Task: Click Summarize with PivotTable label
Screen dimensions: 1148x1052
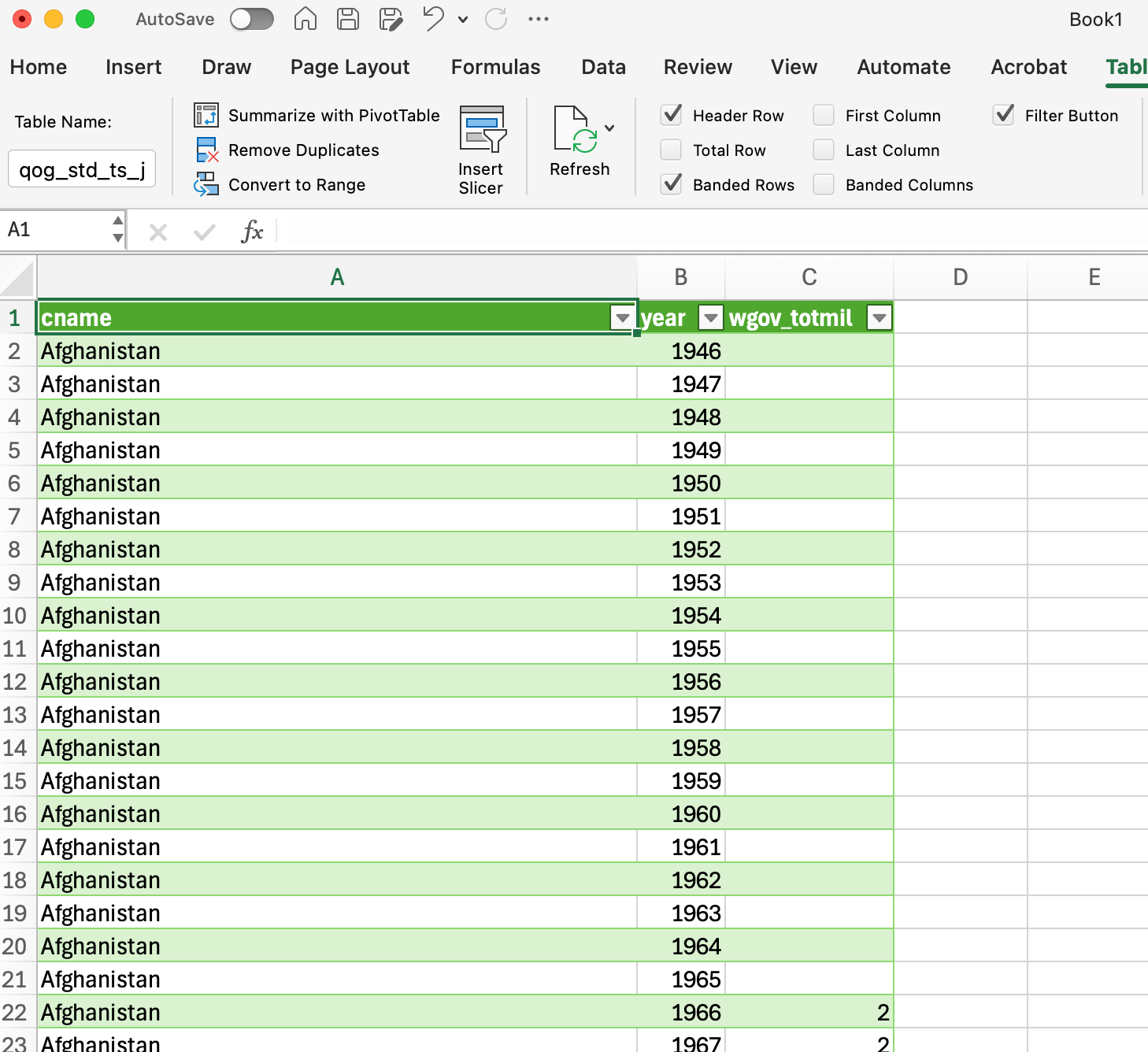Action: click(334, 115)
